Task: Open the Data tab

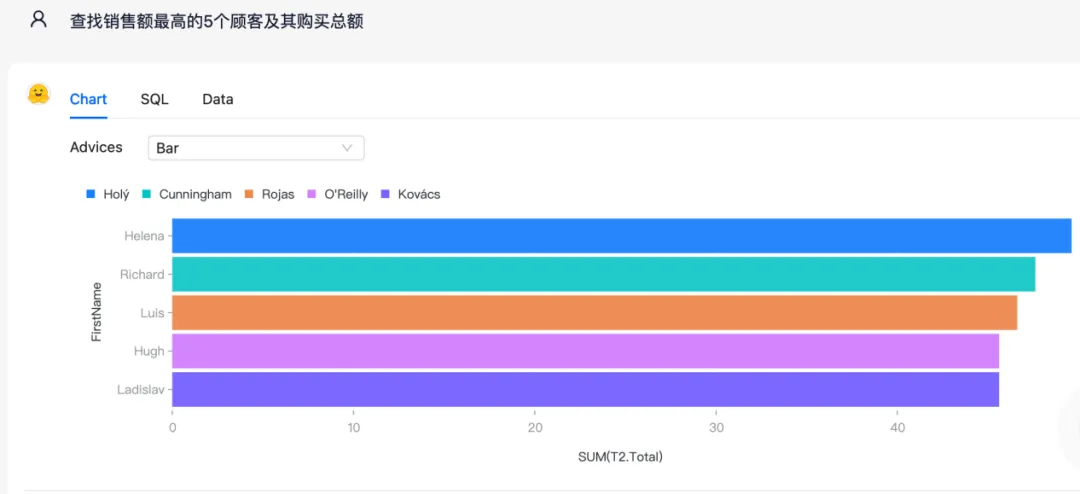Action: click(218, 99)
